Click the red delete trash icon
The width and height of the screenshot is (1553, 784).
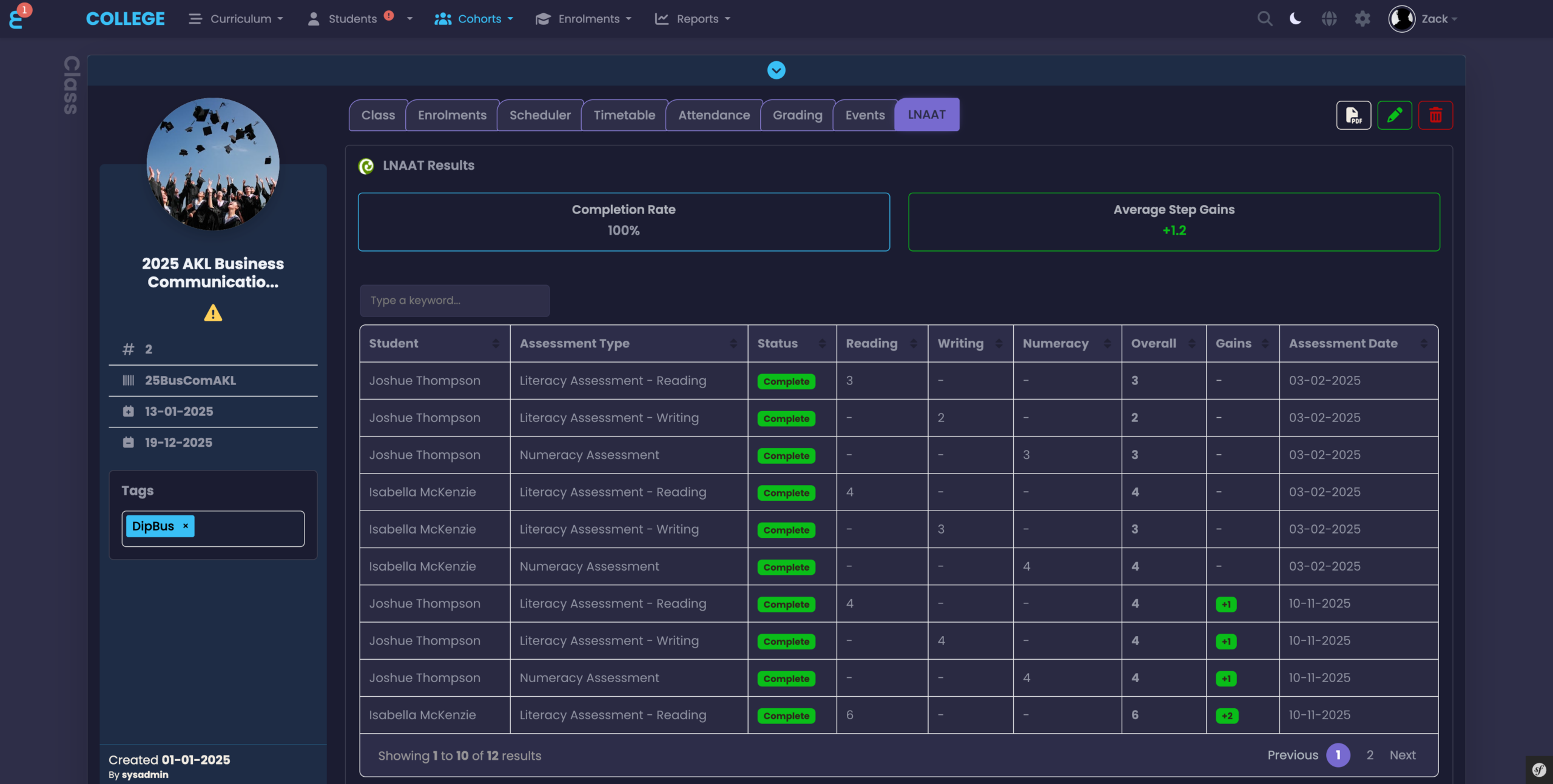pyautogui.click(x=1436, y=115)
